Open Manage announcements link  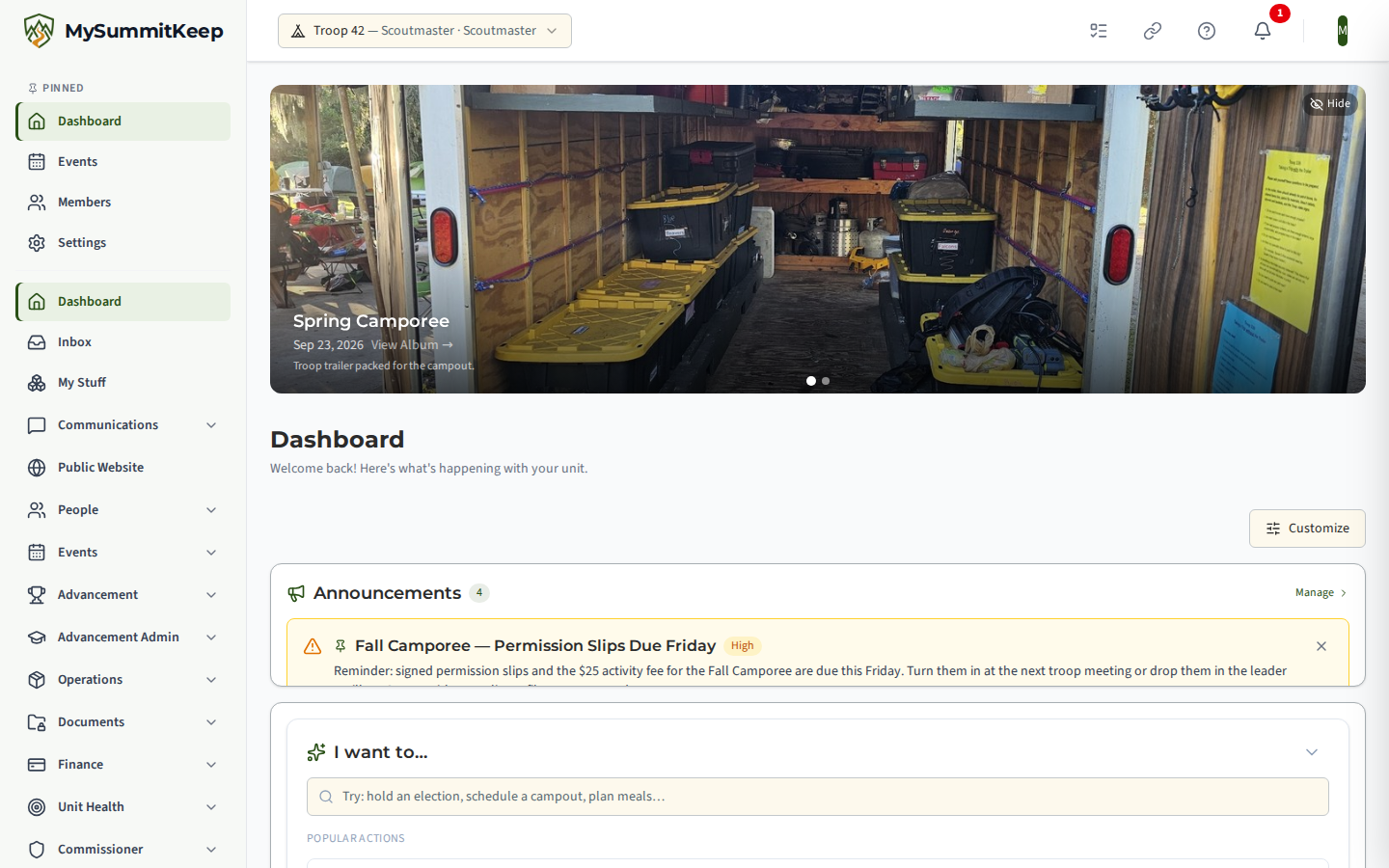[x=1321, y=593]
